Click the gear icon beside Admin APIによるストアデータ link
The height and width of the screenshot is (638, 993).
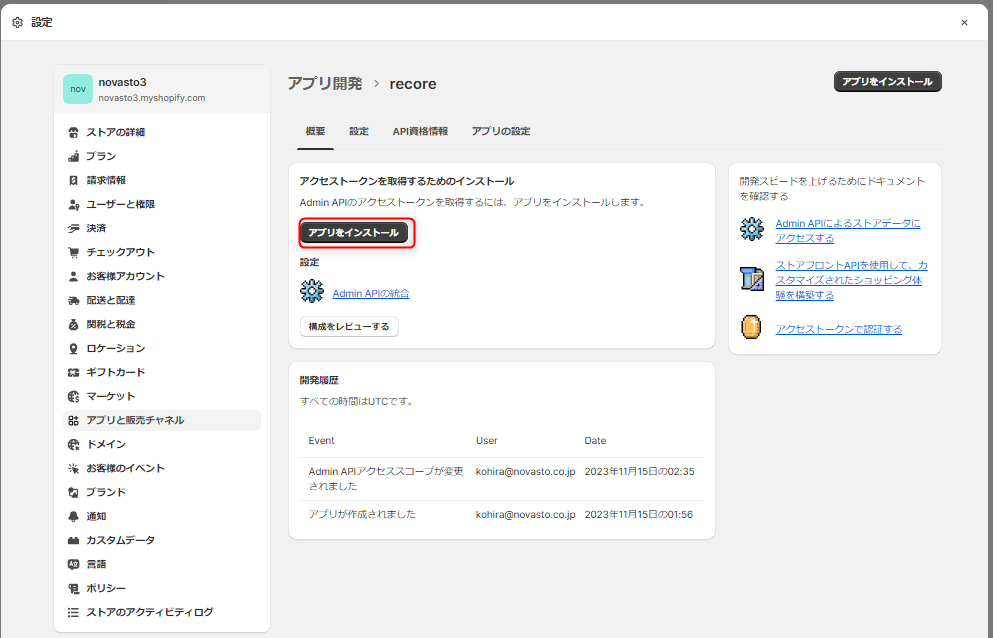pyautogui.click(x=752, y=229)
